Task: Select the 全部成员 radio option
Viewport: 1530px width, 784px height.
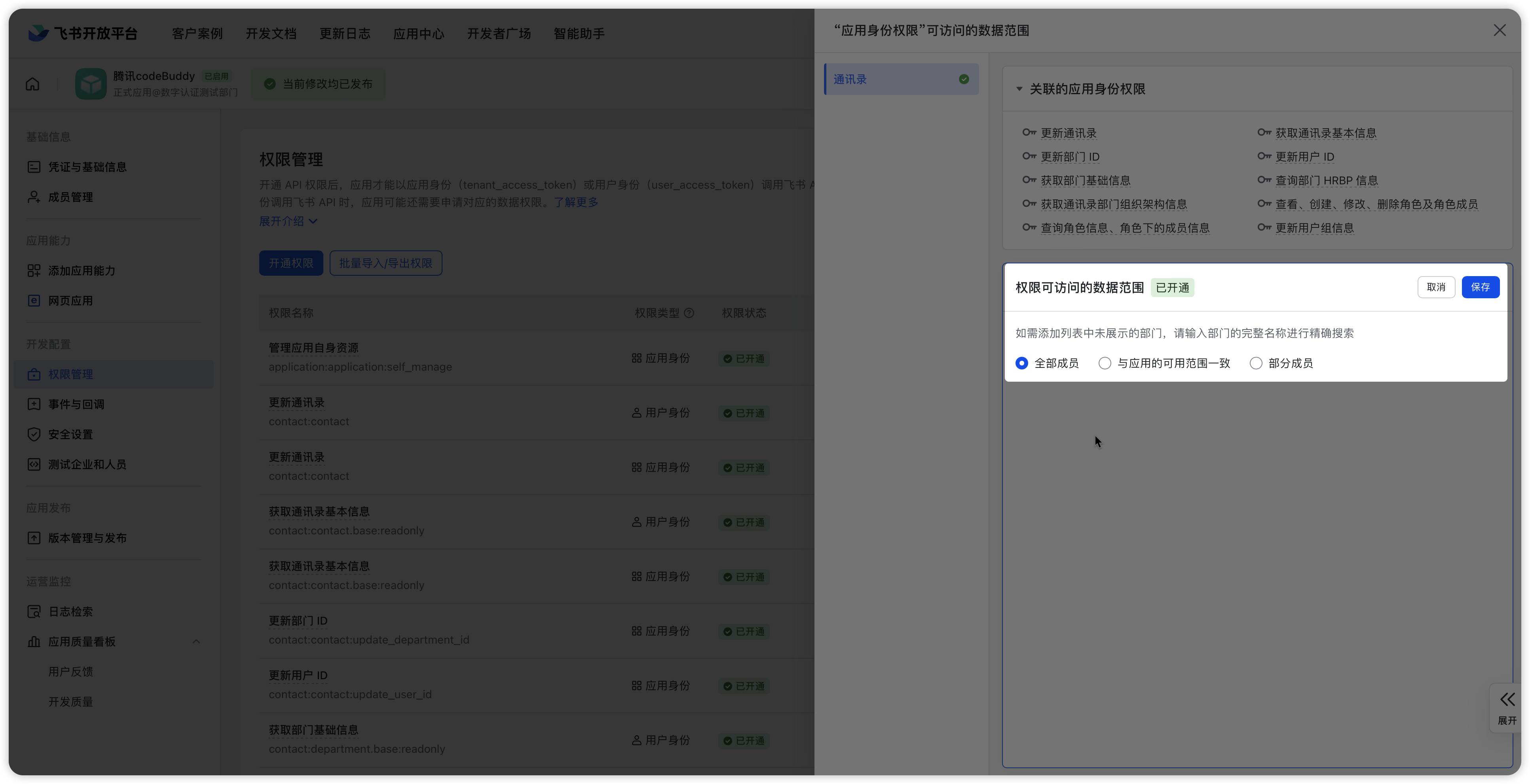Action: [x=1021, y=363]
